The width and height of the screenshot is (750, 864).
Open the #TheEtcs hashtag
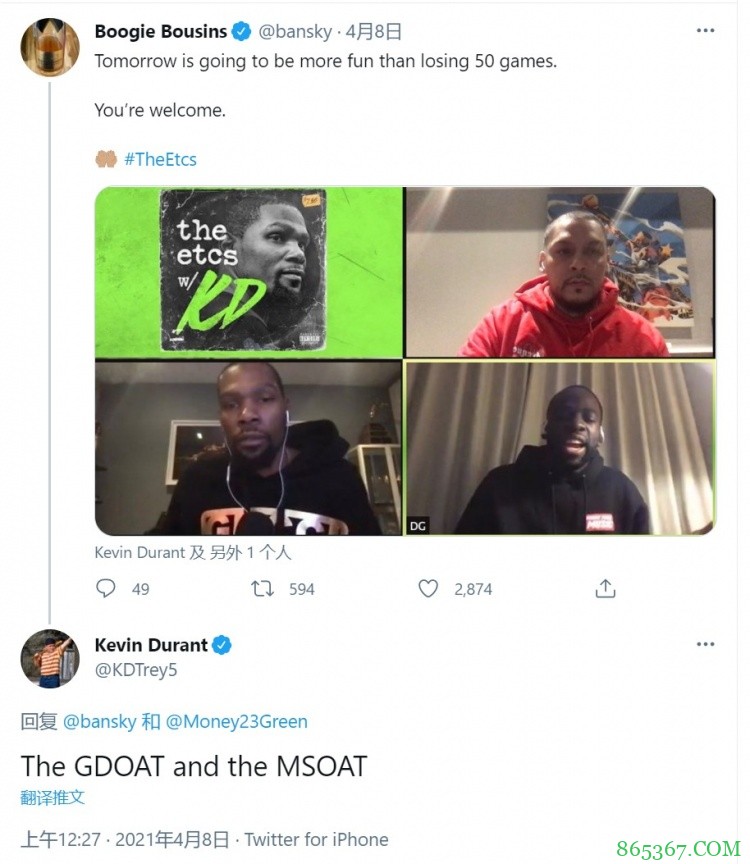[x=160, y=159]
